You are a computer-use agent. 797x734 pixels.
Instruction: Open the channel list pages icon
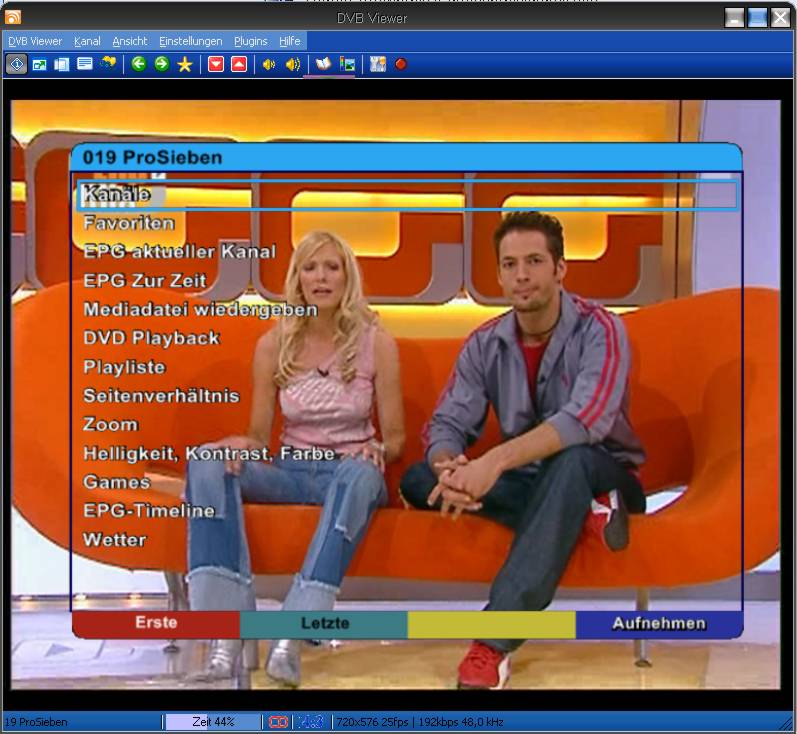click(62, 65)
